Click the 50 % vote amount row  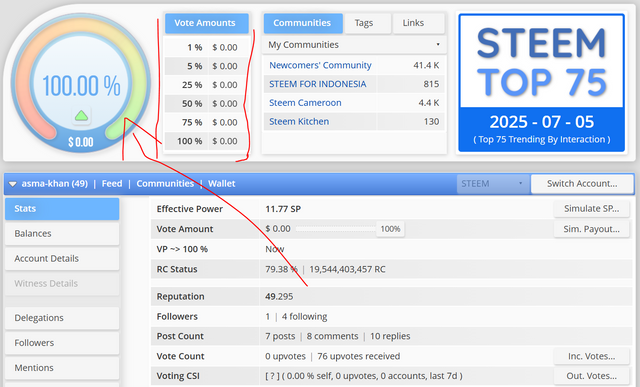pos(207,104)
